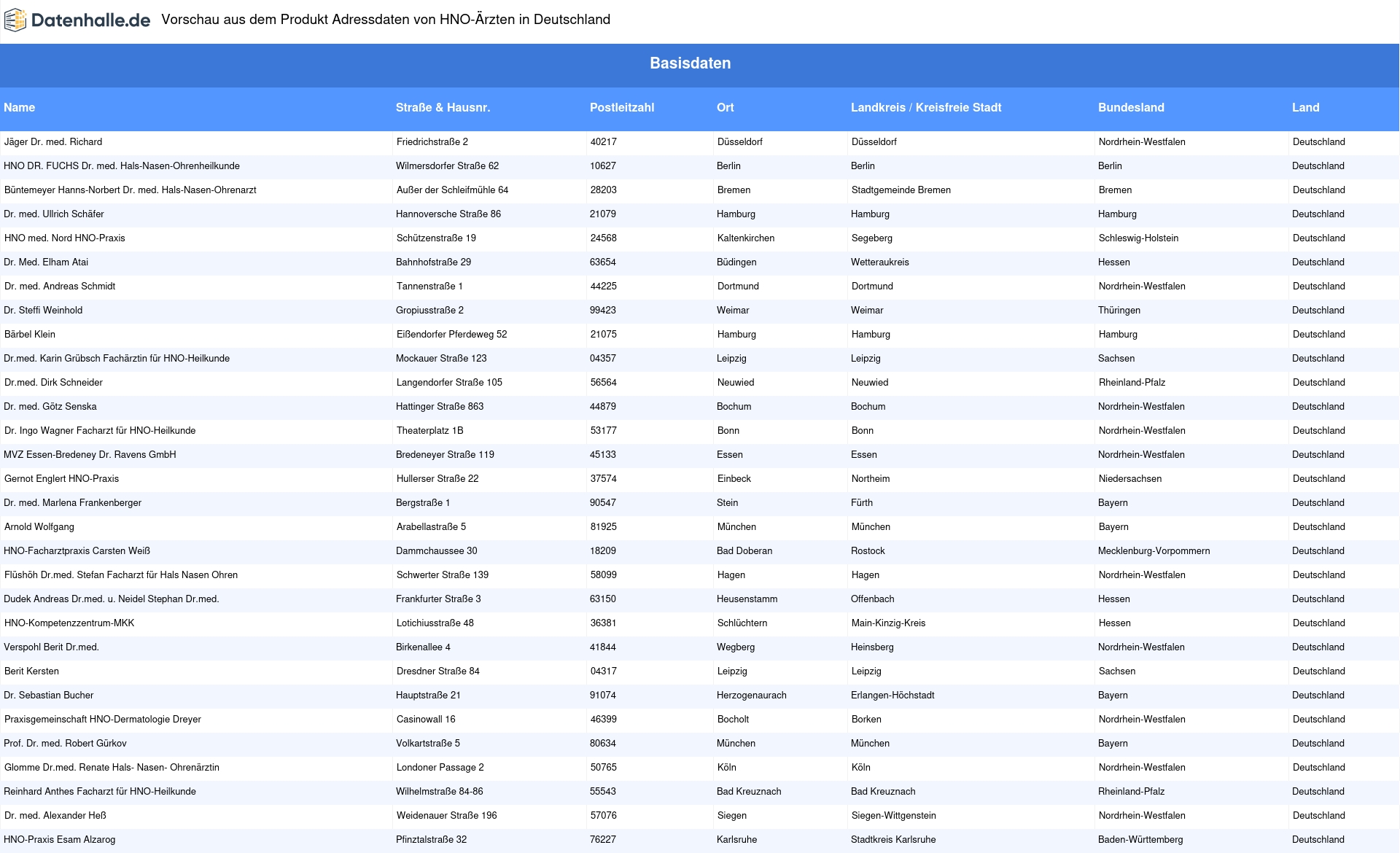Click Arabellastraße 5
The height and width of the screenshot is (853, 1400).
[x=431, y=527]
